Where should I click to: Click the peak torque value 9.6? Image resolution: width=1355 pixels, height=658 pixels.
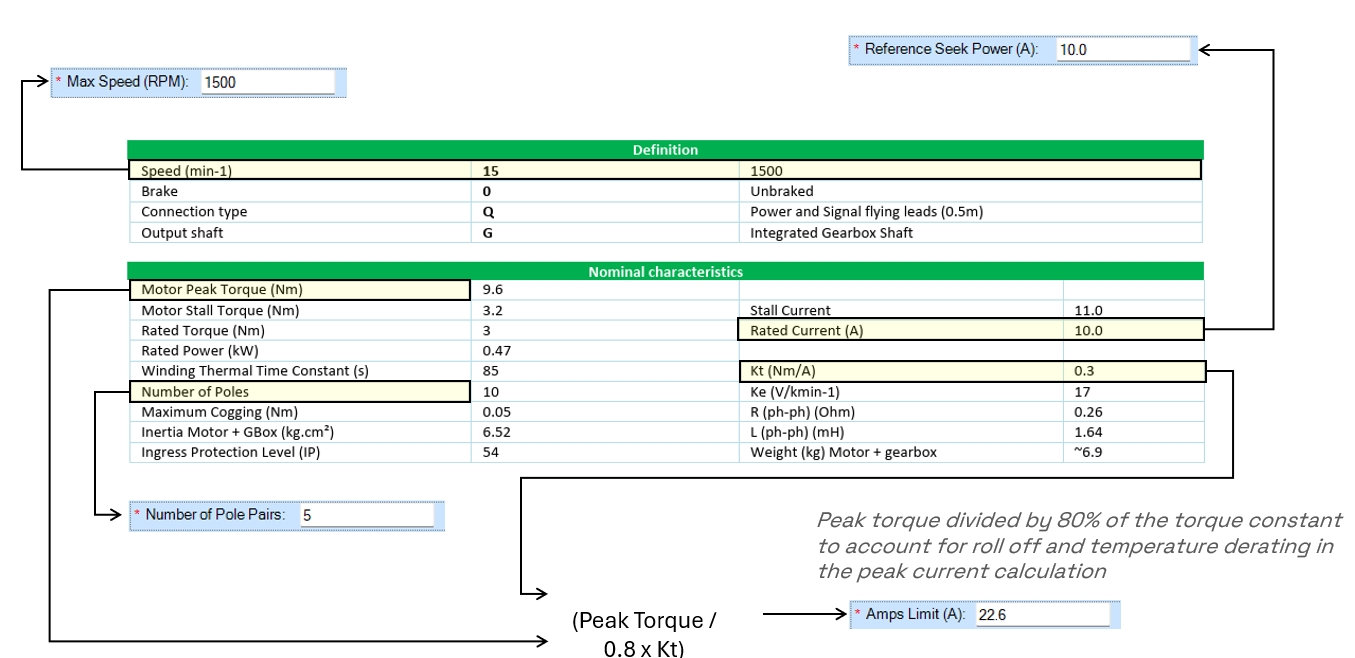[x=492, y=290]
